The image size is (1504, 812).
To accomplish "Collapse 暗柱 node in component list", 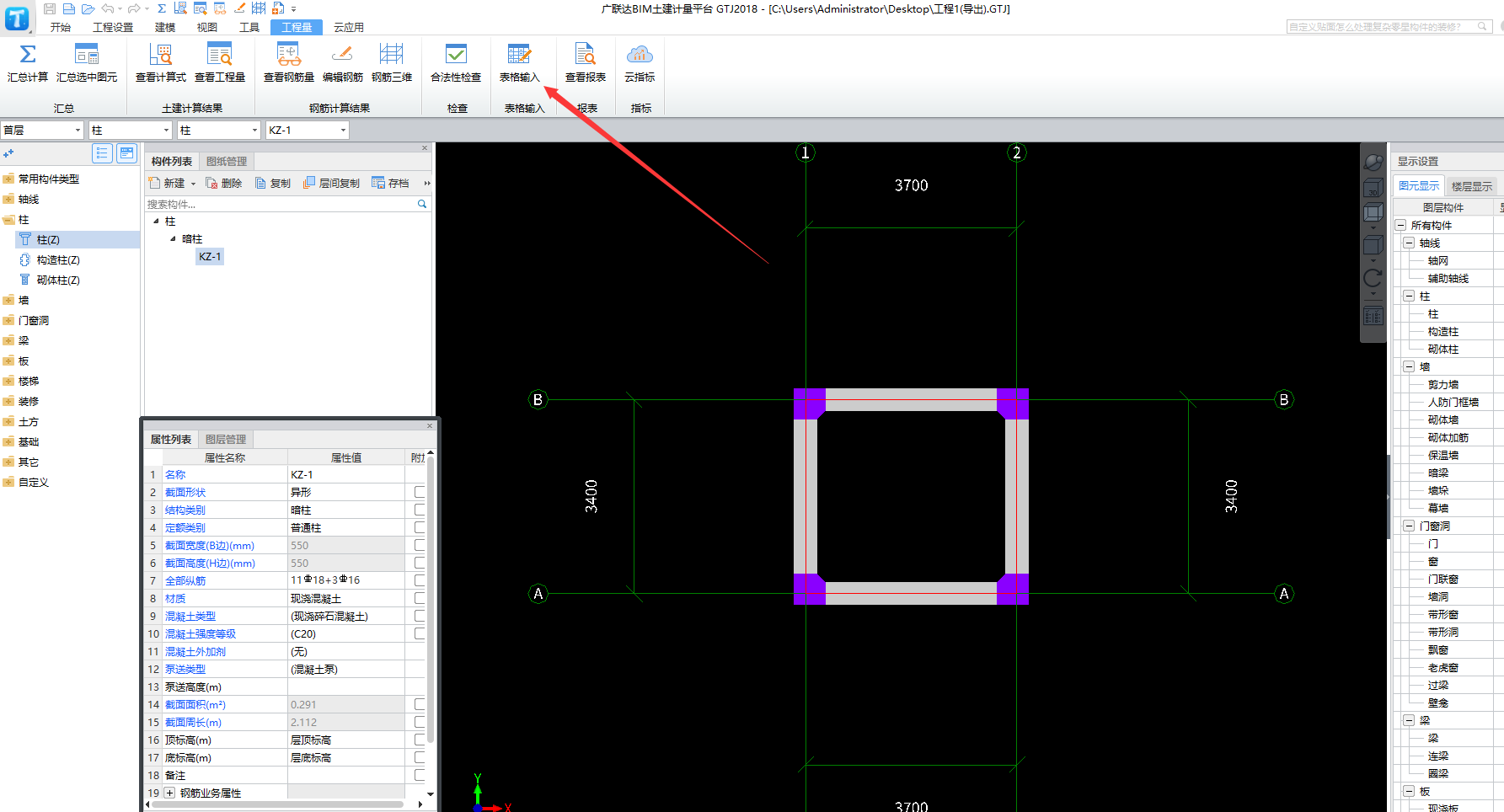I will (174, 239).
